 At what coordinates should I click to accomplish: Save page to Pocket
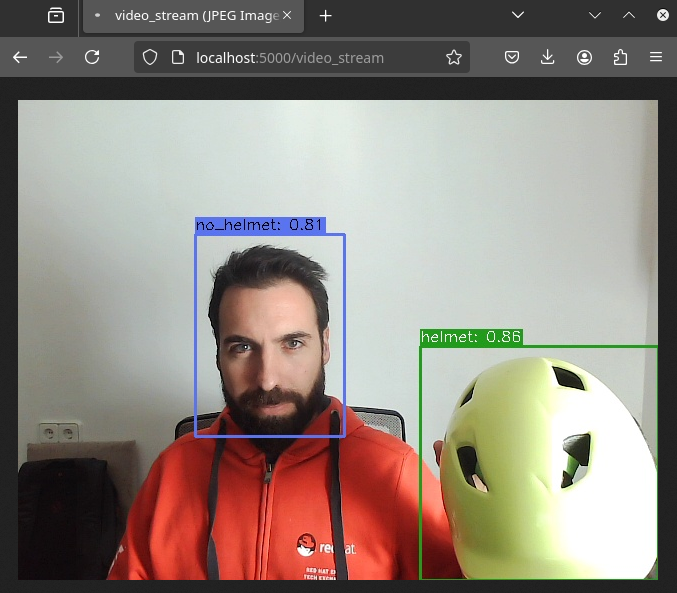[x=512, y=57]
